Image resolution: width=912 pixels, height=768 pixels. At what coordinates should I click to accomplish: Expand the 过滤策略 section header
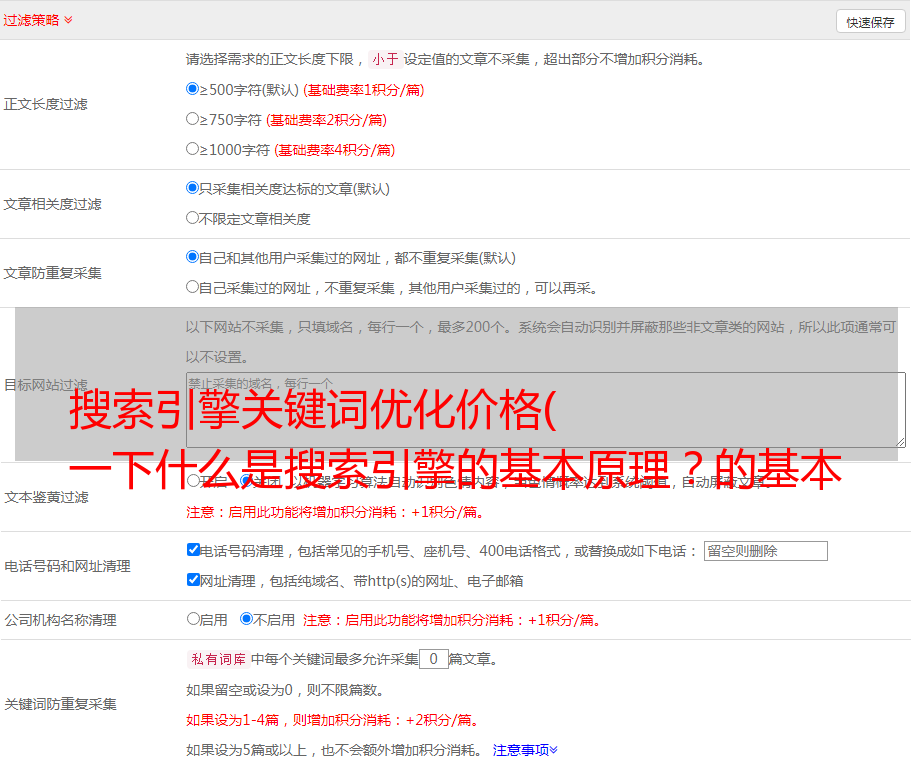[37, 20]
